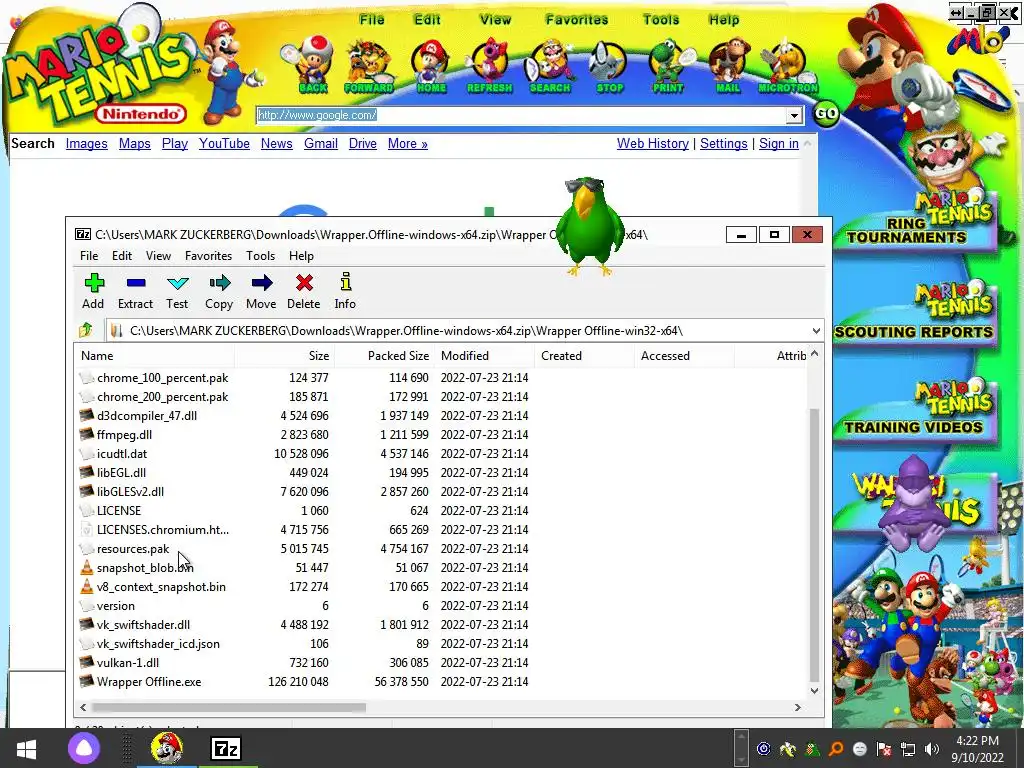Viewport: 1024px width, 768px height.
Task: Open the 7-Zip Edit menu
Action: pos(121,256)
